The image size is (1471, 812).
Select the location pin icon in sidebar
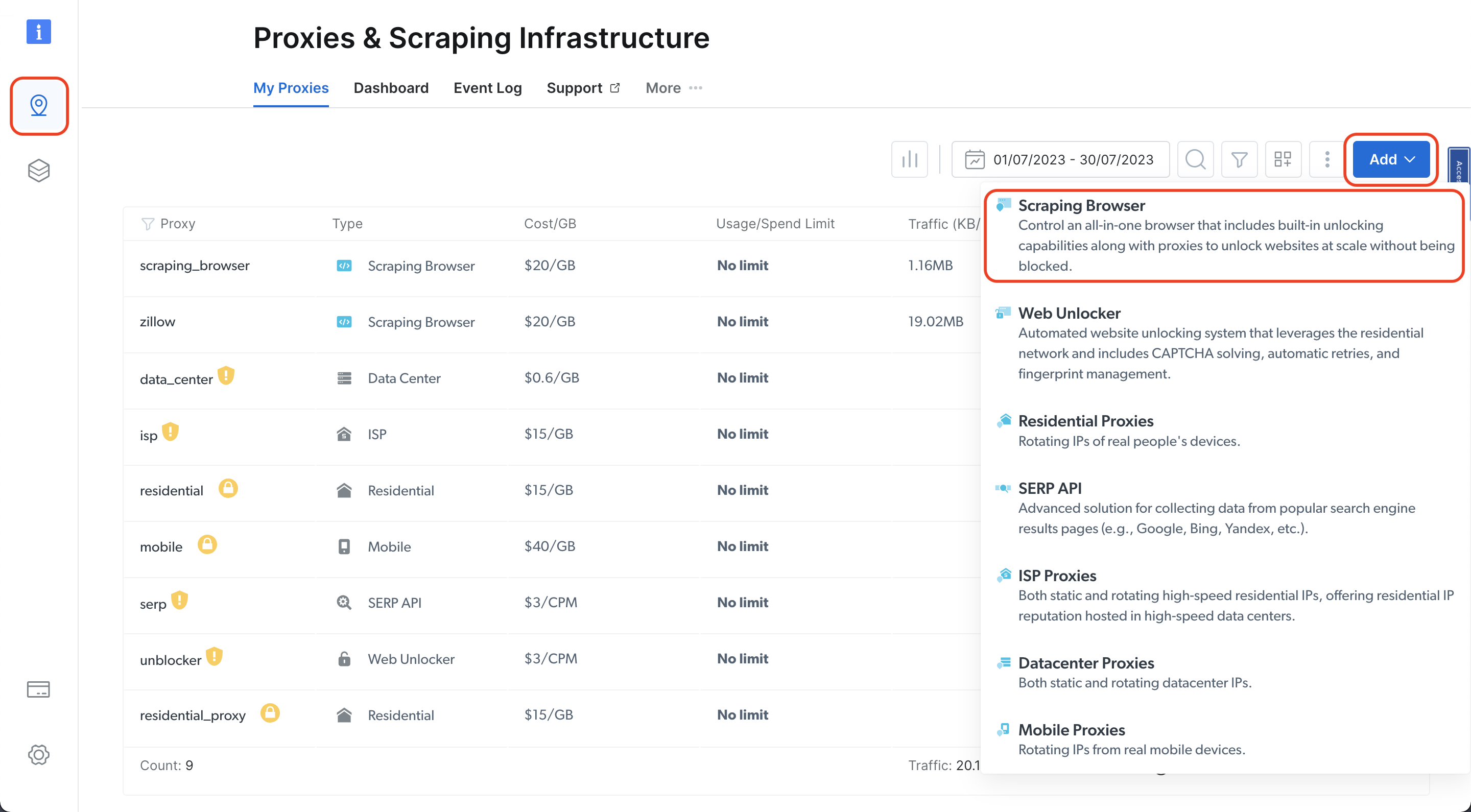38,105
